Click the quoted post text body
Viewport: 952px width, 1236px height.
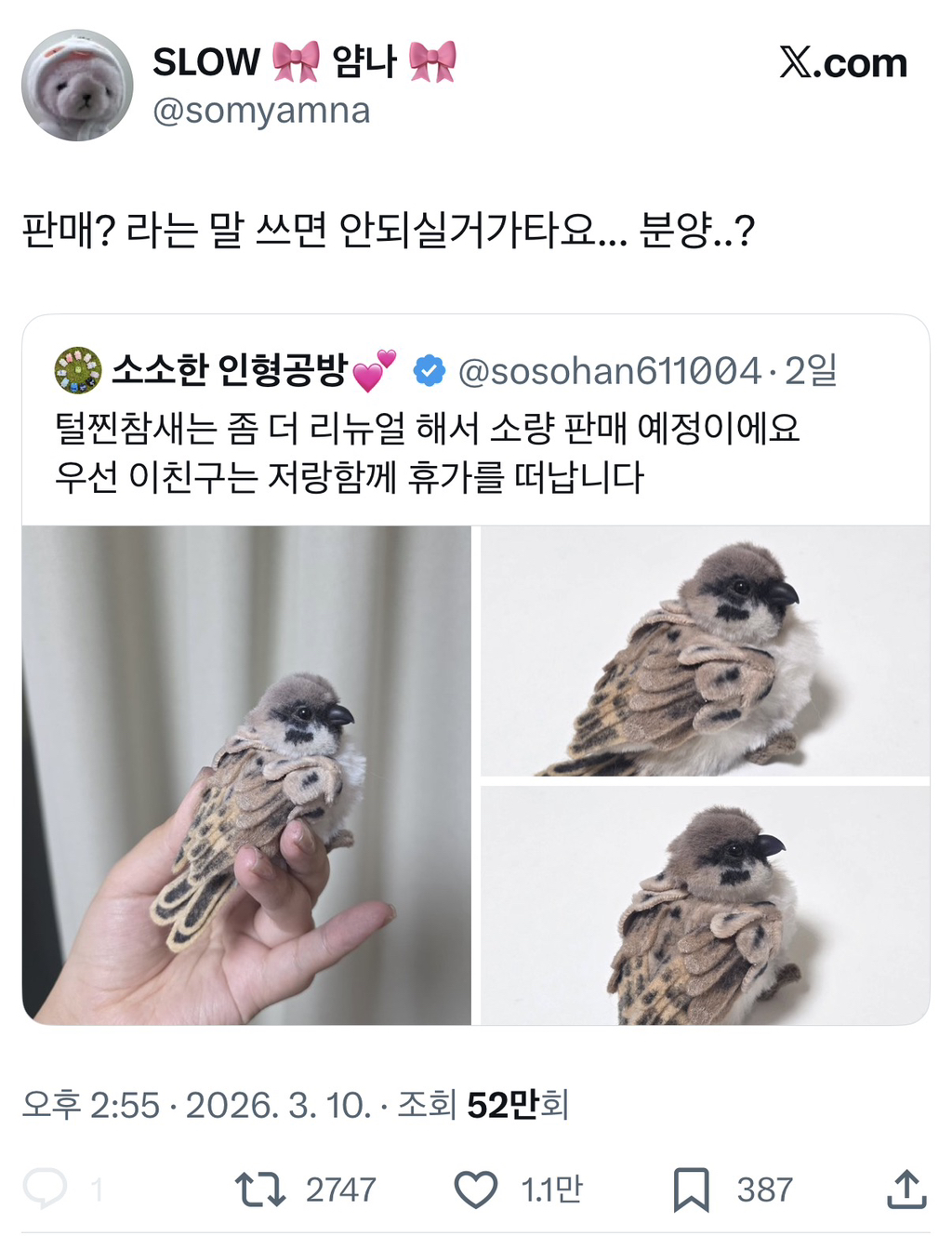point(428,453)
